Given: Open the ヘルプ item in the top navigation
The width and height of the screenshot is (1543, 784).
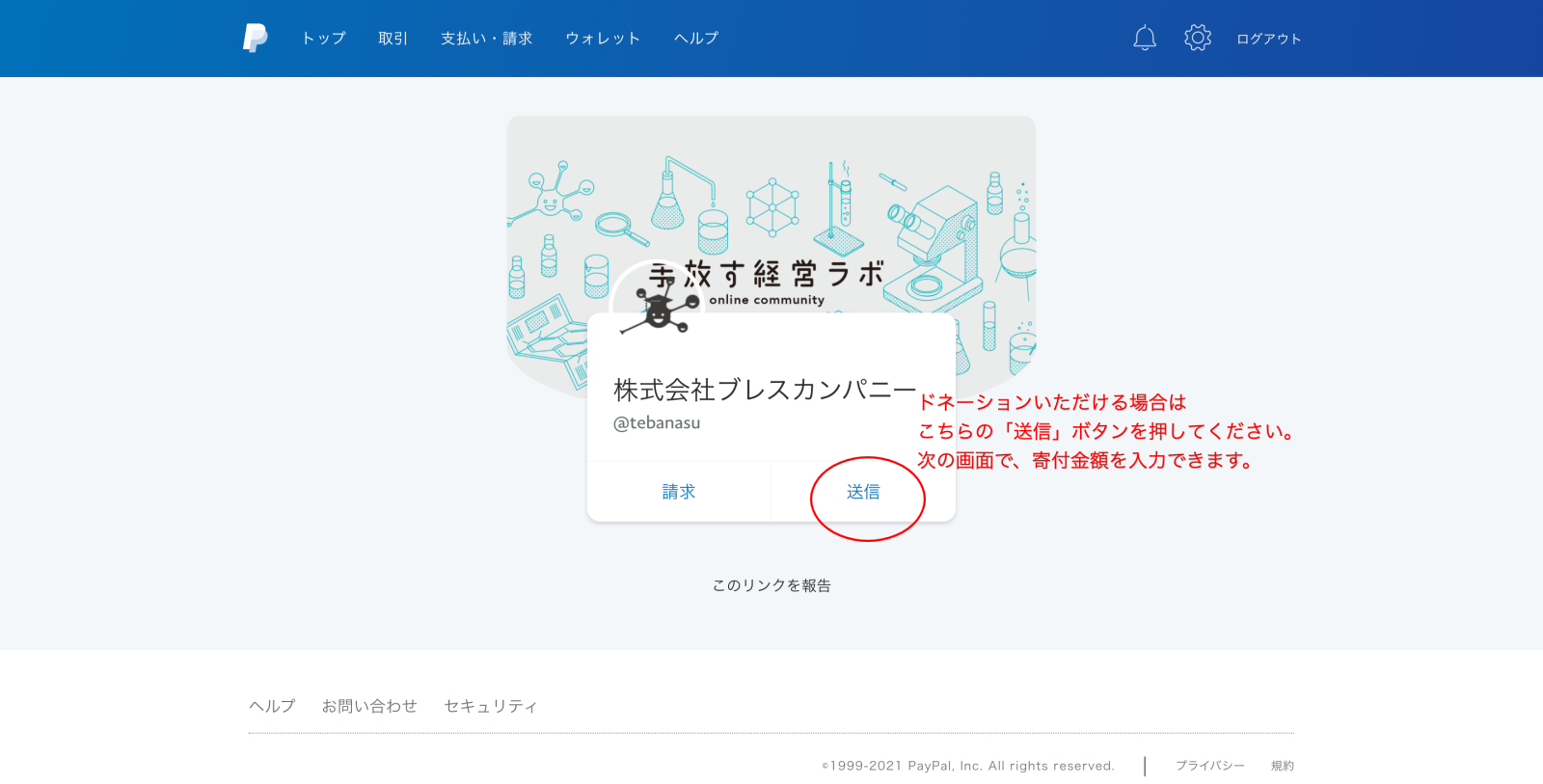Looking at the screenshot, I should tap(696, 39).
